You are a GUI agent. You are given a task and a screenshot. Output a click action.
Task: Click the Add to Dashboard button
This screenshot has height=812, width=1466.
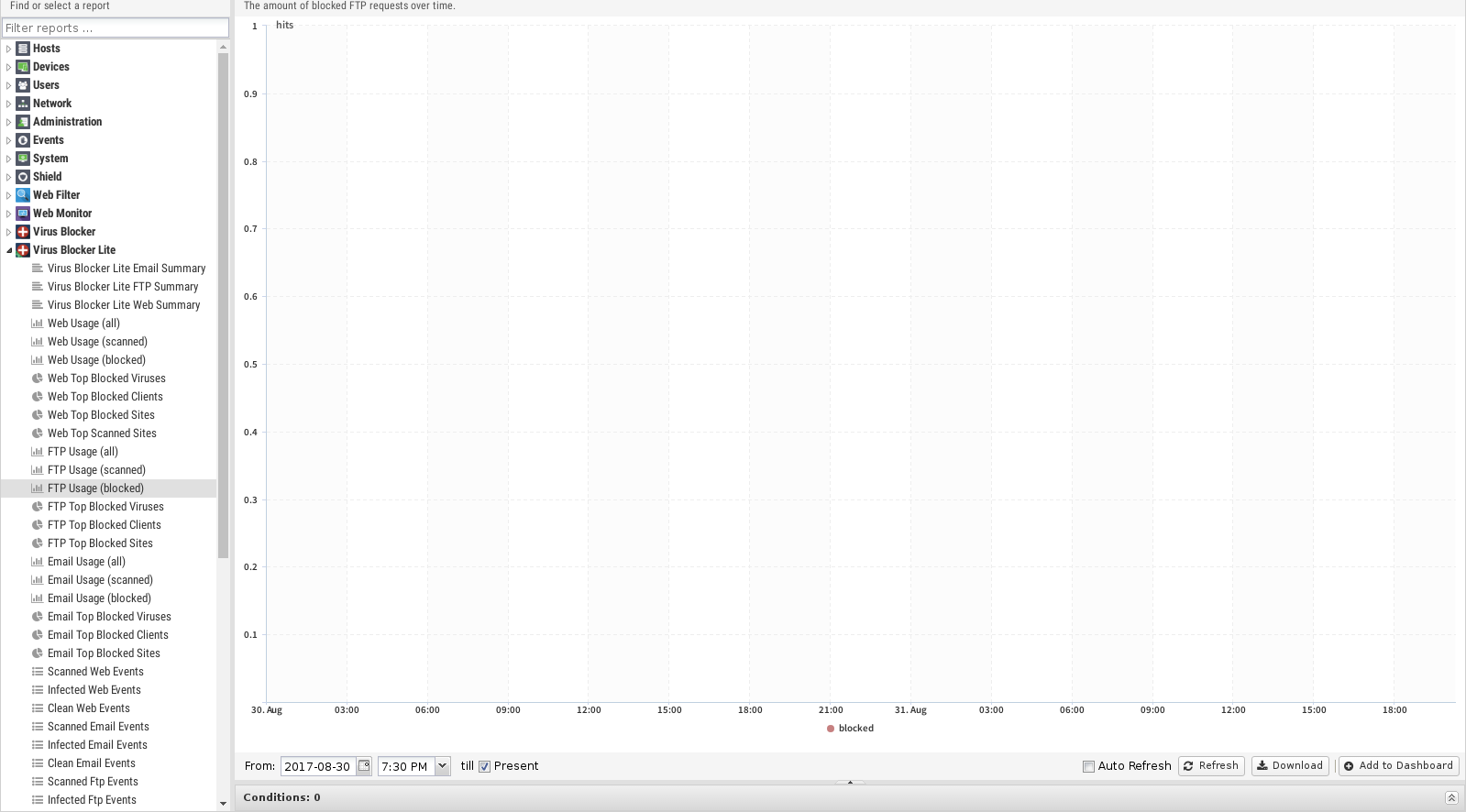[x=1398, y=766]
